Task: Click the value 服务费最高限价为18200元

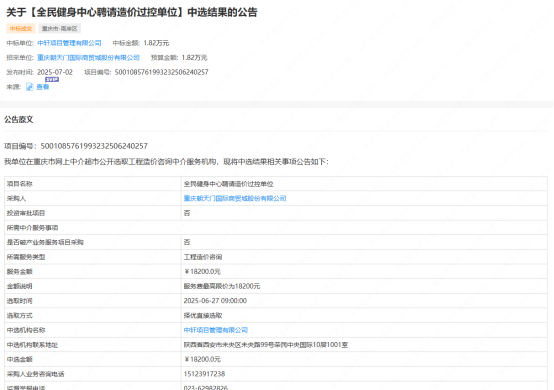Action: (x=222, y=286)
